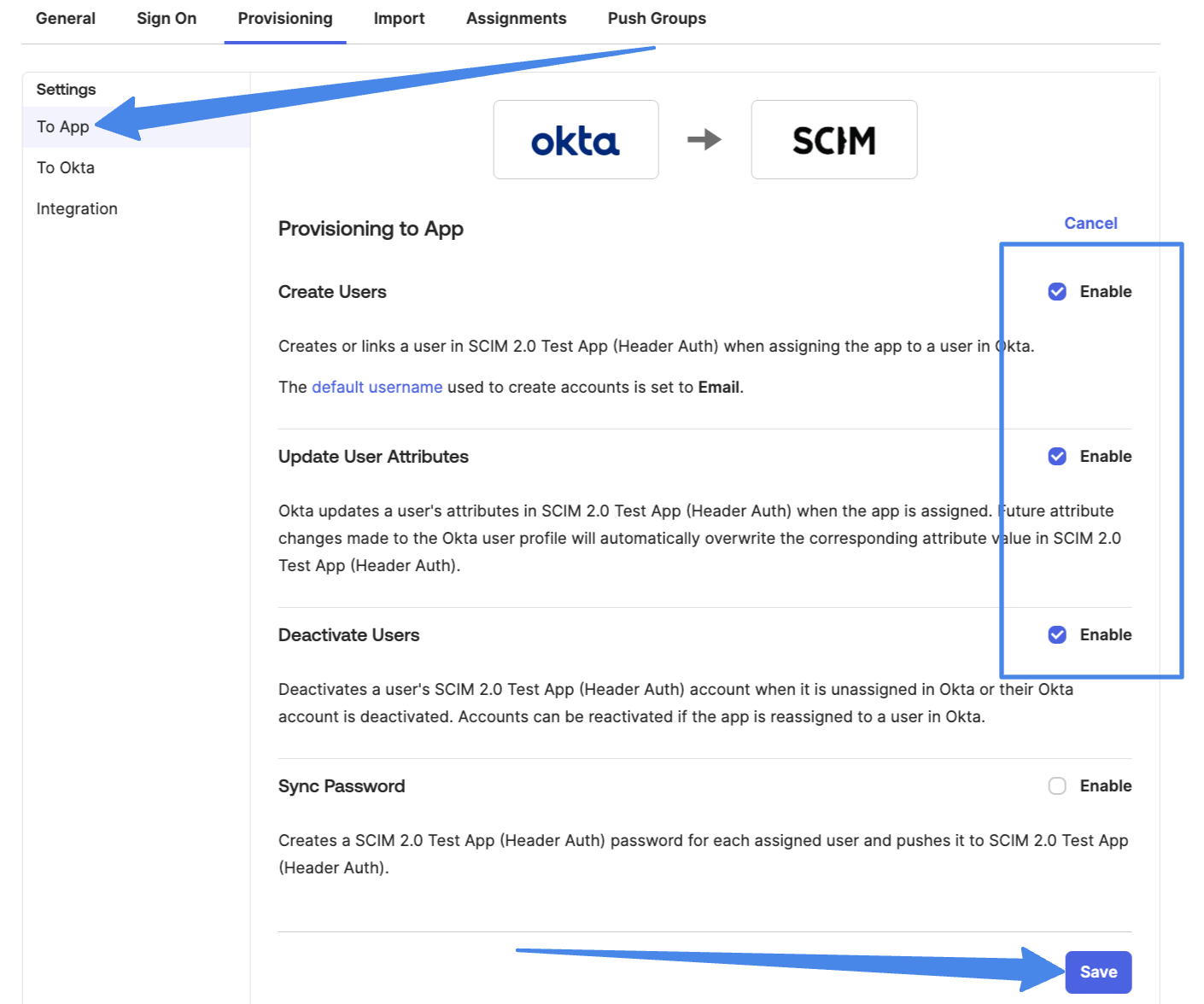Check Enable for Sync Password
This screenshot has height=1004, width=1204.
(1057, 786)
